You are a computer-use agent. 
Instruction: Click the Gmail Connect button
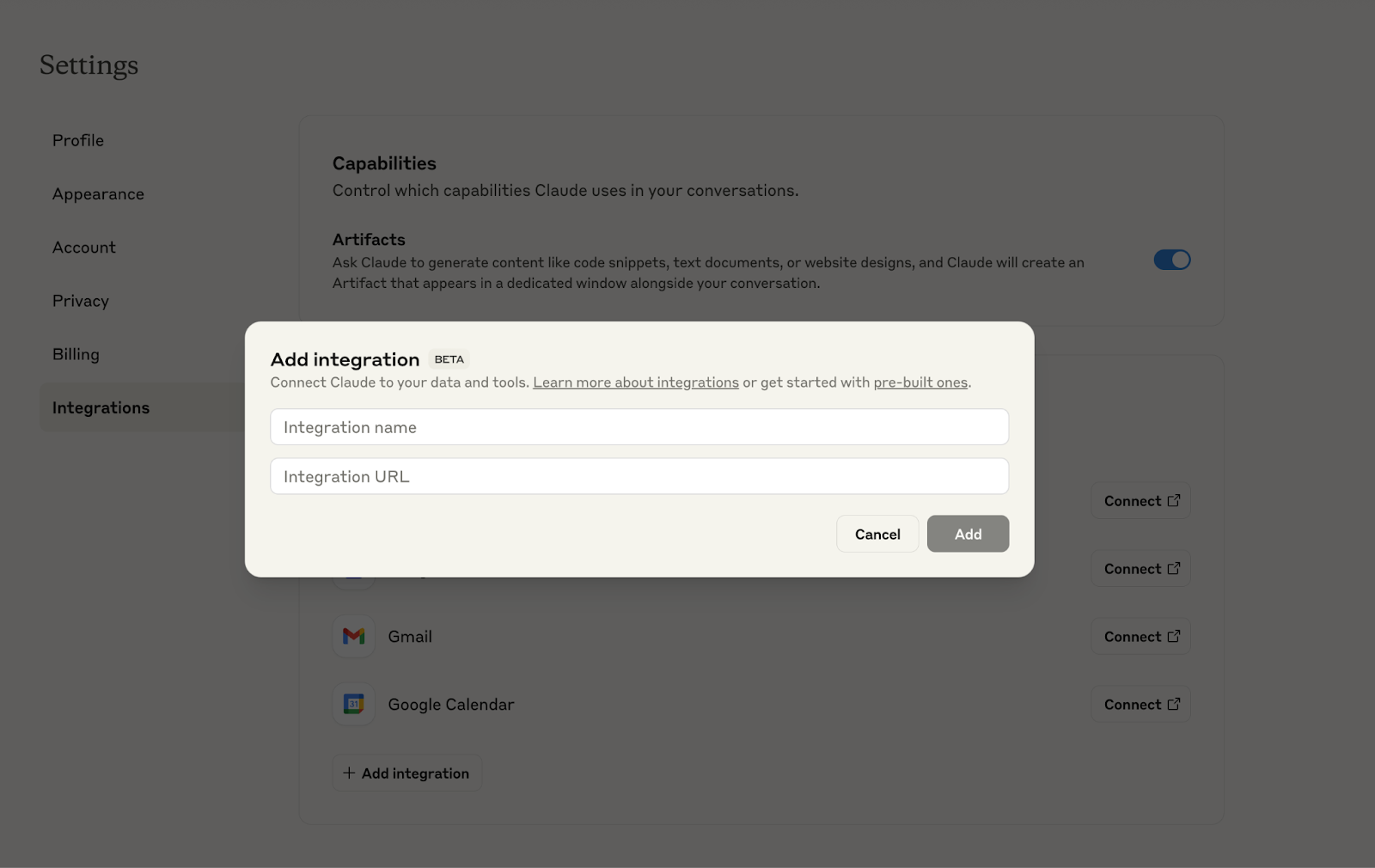(x=1140, y=637)
